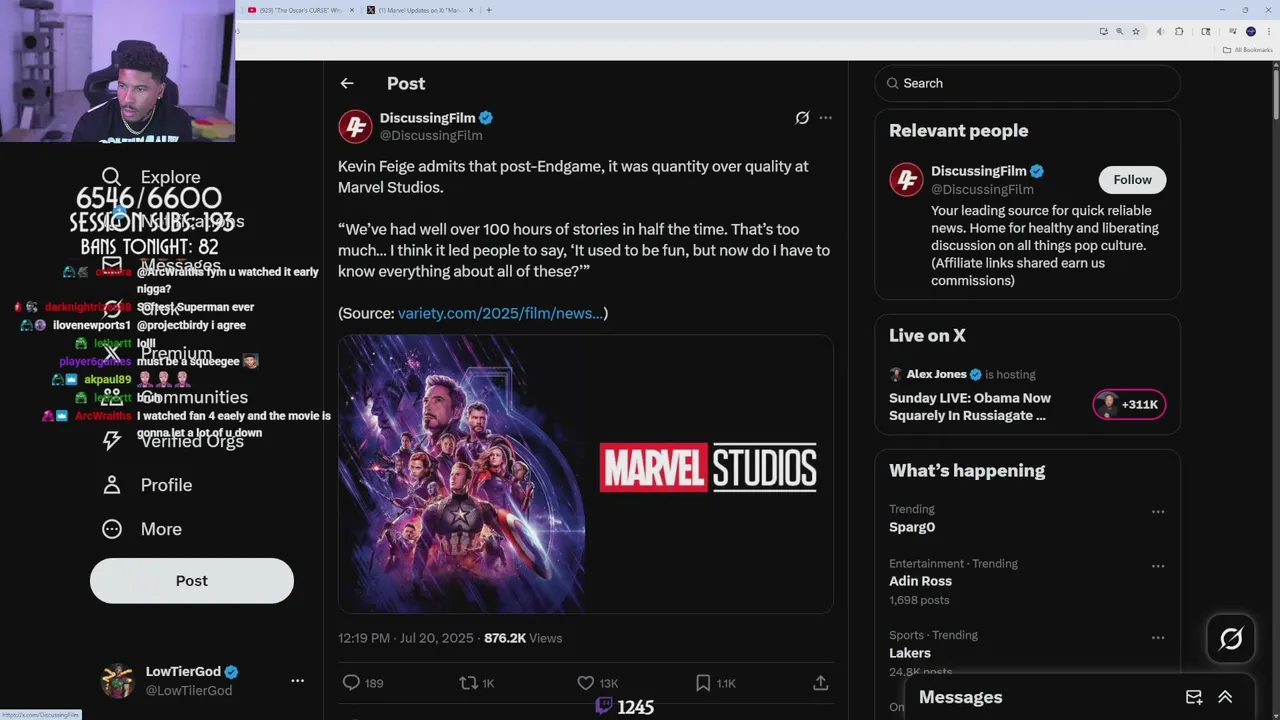
Task: Click the browser profile avatar
Action: pyautogui.click(x=1250, y=32)
